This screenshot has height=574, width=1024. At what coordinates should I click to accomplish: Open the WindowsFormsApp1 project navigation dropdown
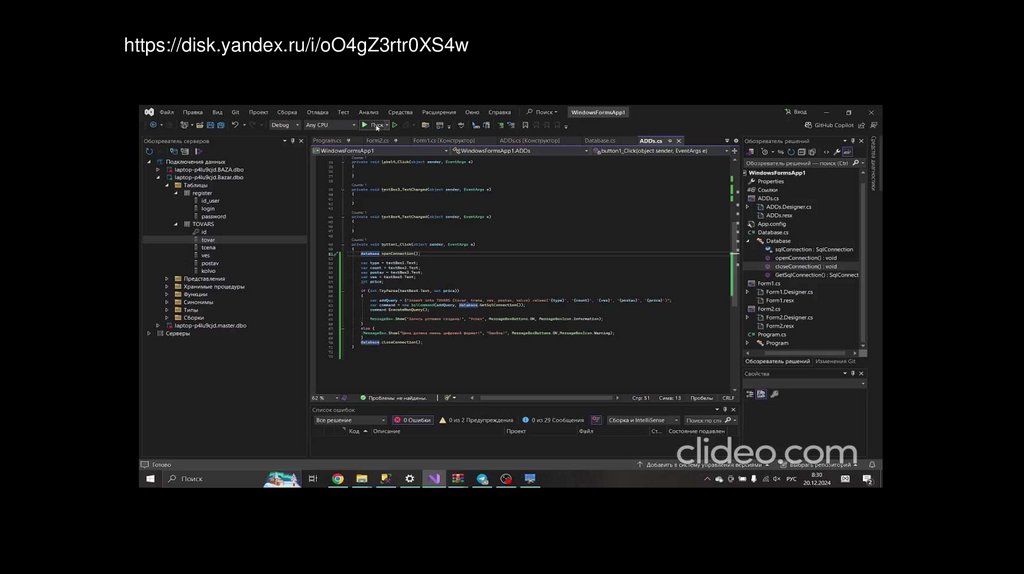[381, 151]
